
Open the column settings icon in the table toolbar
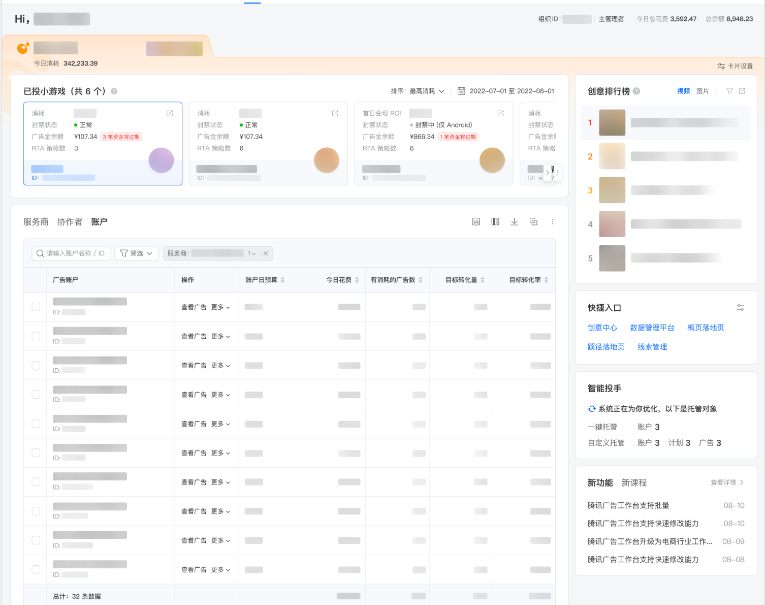click(x=495, y=222)
